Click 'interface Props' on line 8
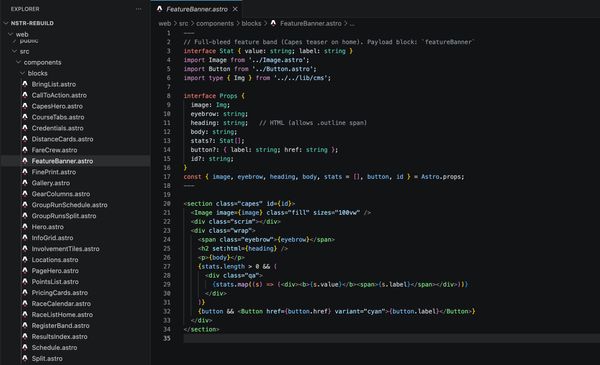 click(210, 96)
